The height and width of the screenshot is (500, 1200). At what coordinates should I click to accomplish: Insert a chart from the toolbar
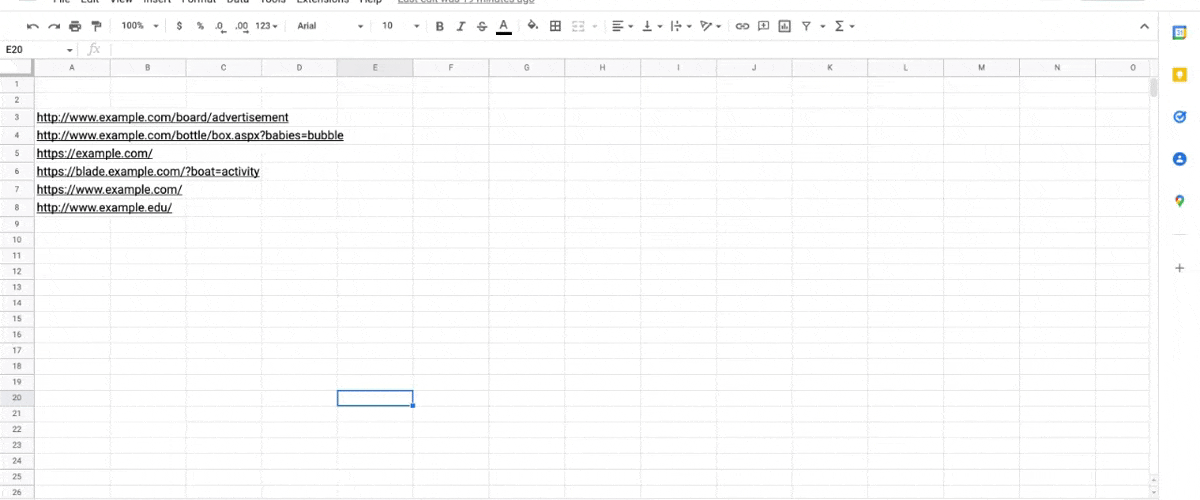784,26
